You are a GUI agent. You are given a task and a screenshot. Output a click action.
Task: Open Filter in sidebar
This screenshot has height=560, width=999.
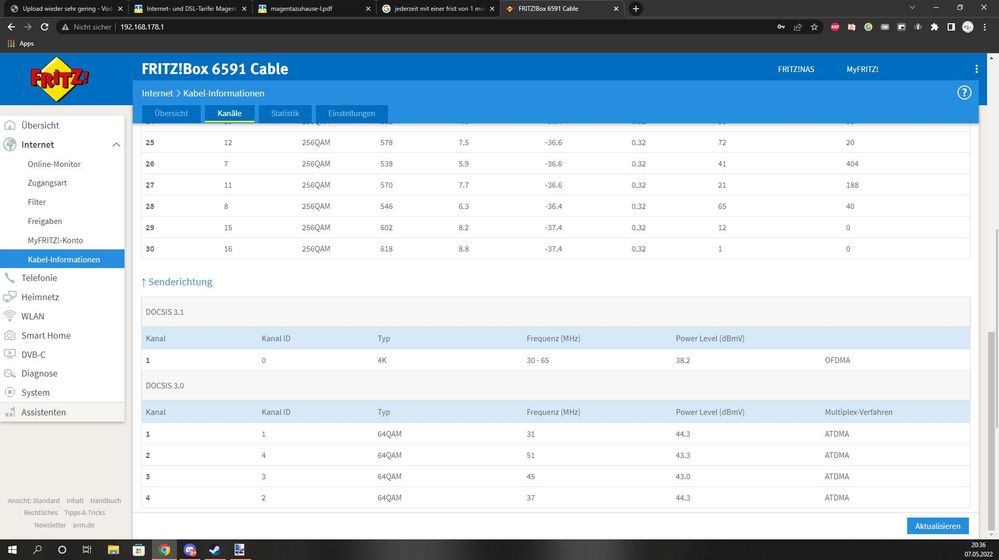pos(37,202)
